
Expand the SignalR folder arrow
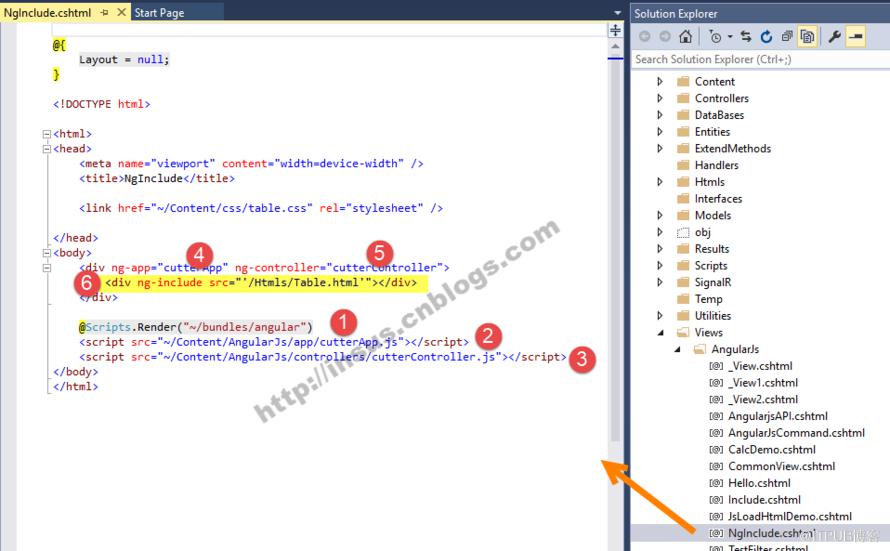[x=660, y=282]
